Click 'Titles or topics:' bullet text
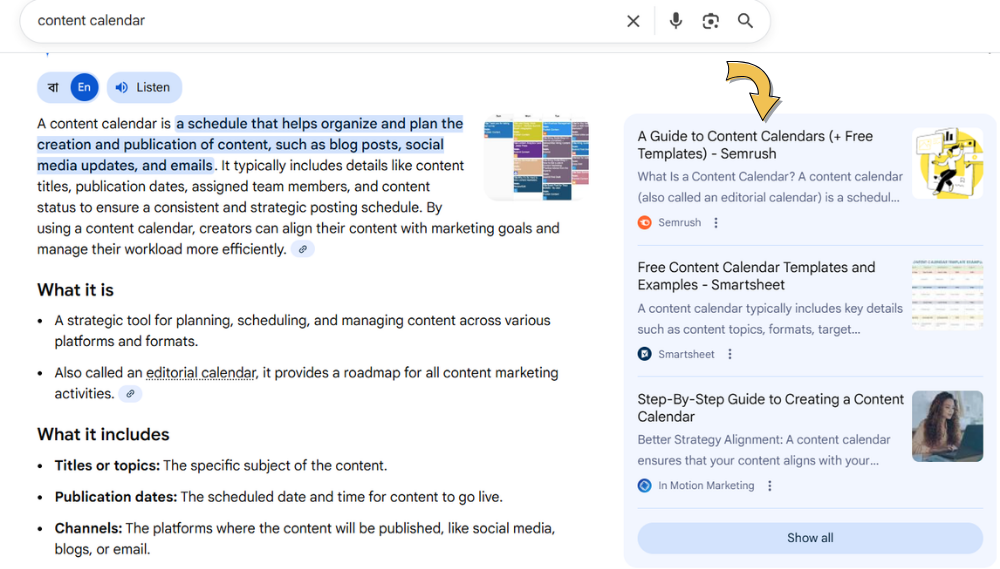Image resolution: width=1000 pixels, height=569 pixels. coord(107,466)
